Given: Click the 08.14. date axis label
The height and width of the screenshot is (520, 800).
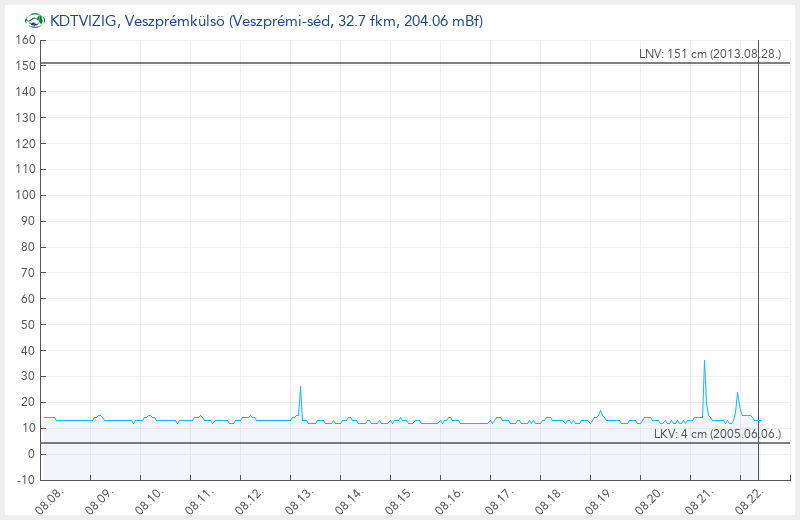Looking at the screenshot, I should 350,500.
